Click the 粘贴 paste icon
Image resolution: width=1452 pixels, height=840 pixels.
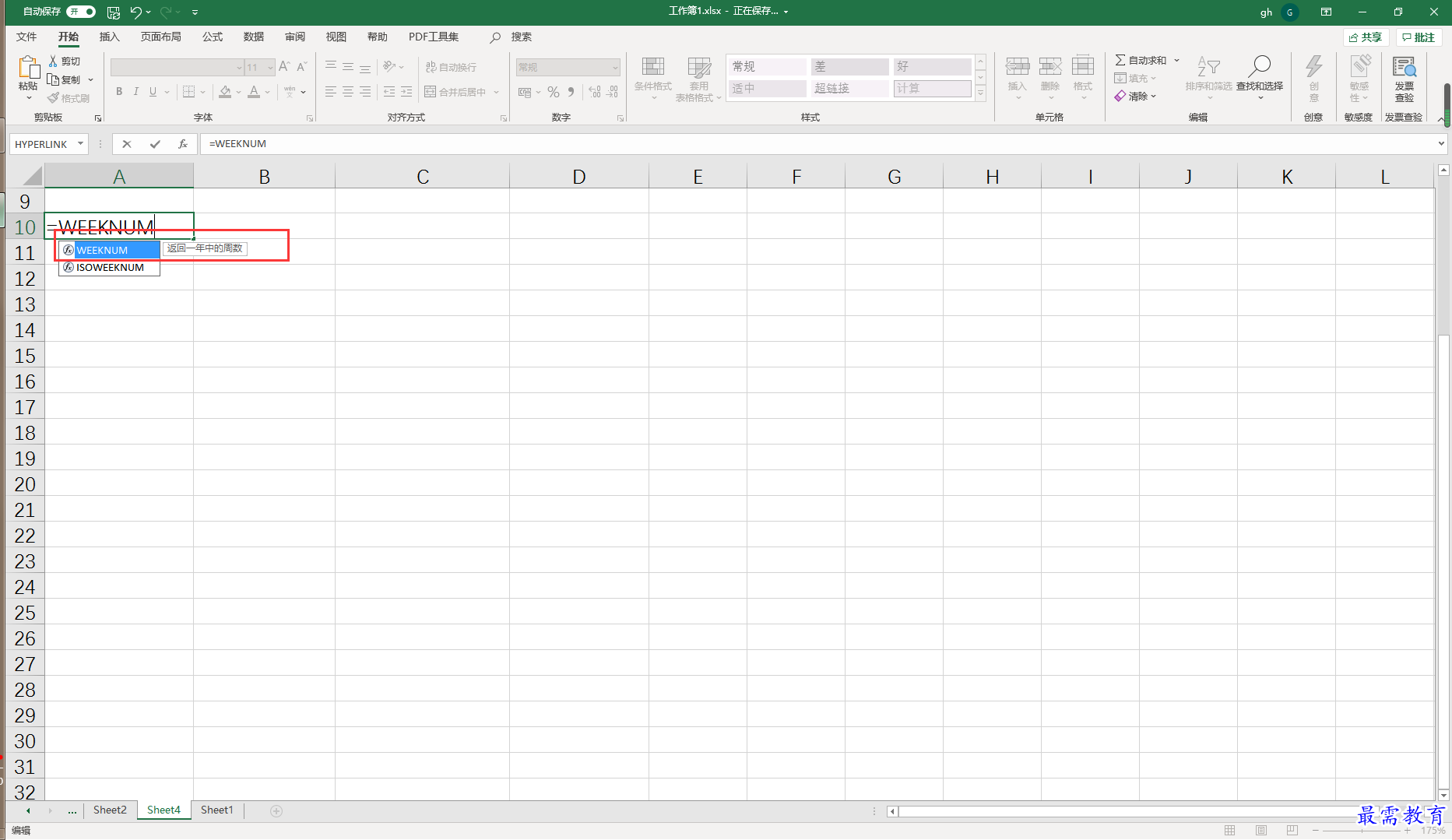(x=29, y=68)
